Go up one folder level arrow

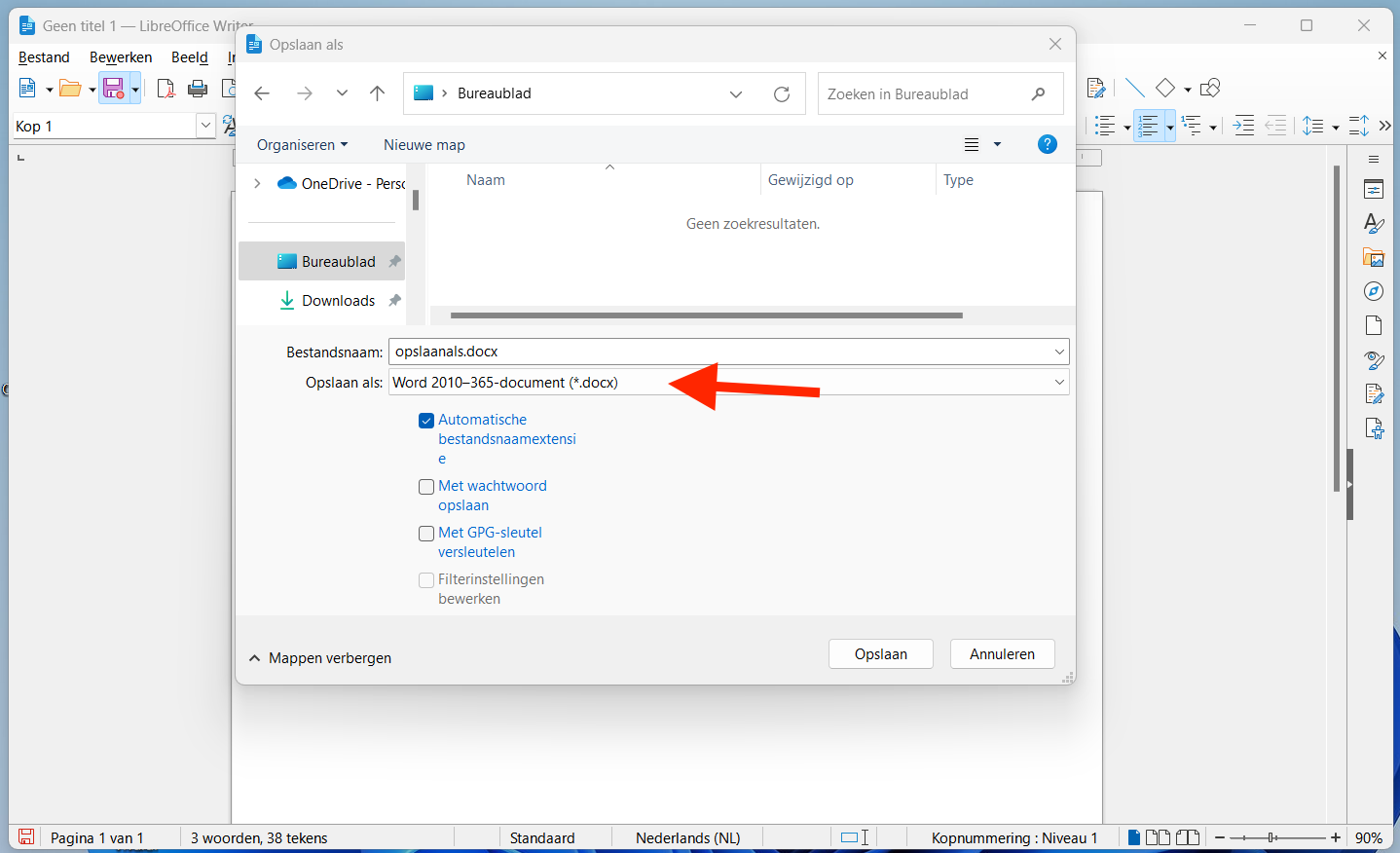point(378,93)
